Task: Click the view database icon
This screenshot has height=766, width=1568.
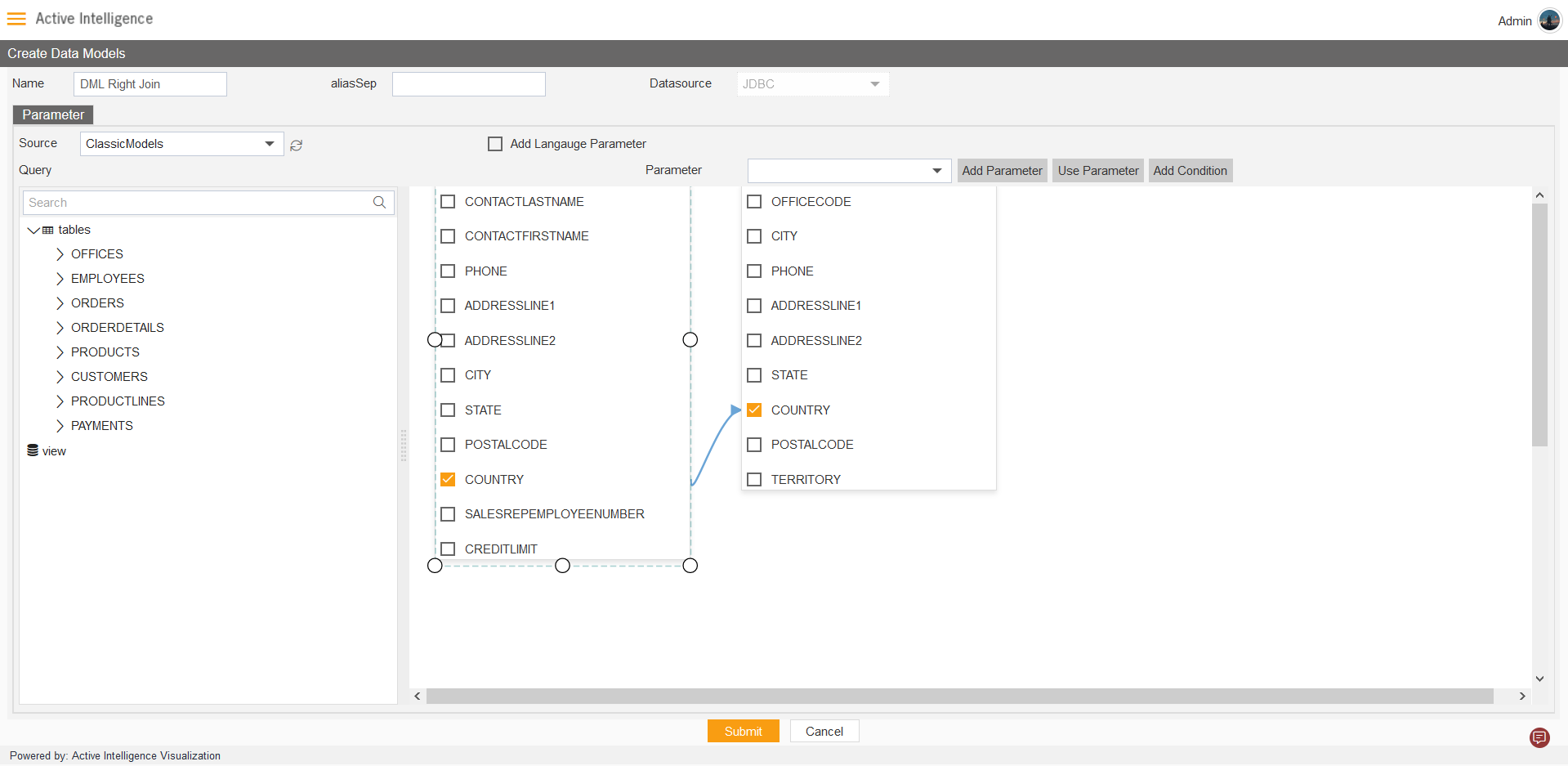Action: click(33, 450)
